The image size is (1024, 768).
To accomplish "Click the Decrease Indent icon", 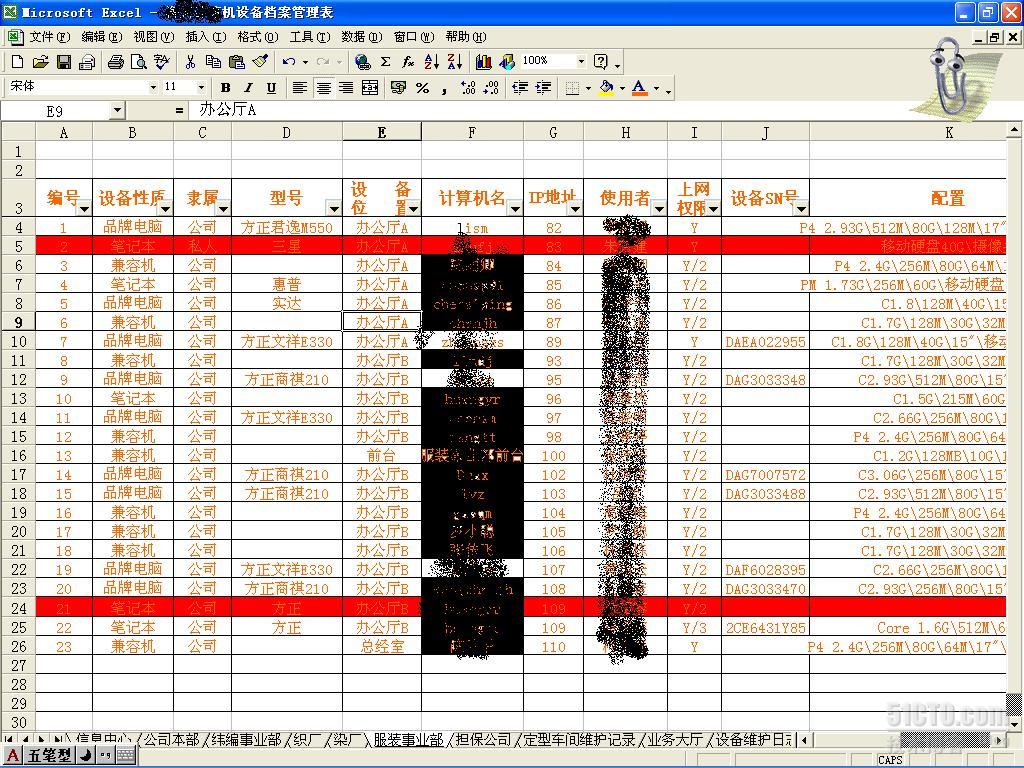I will point(520,88).
